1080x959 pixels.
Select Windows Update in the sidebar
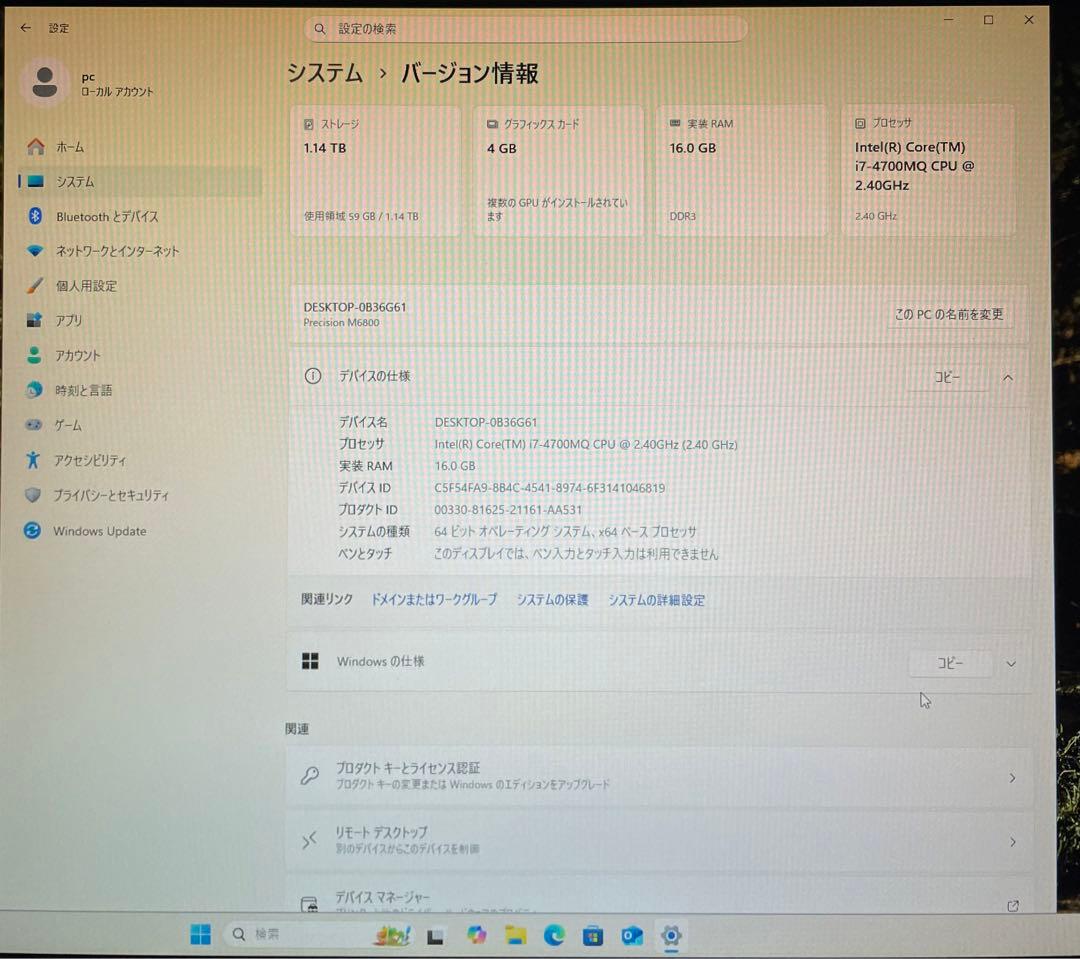coord(99,531)
